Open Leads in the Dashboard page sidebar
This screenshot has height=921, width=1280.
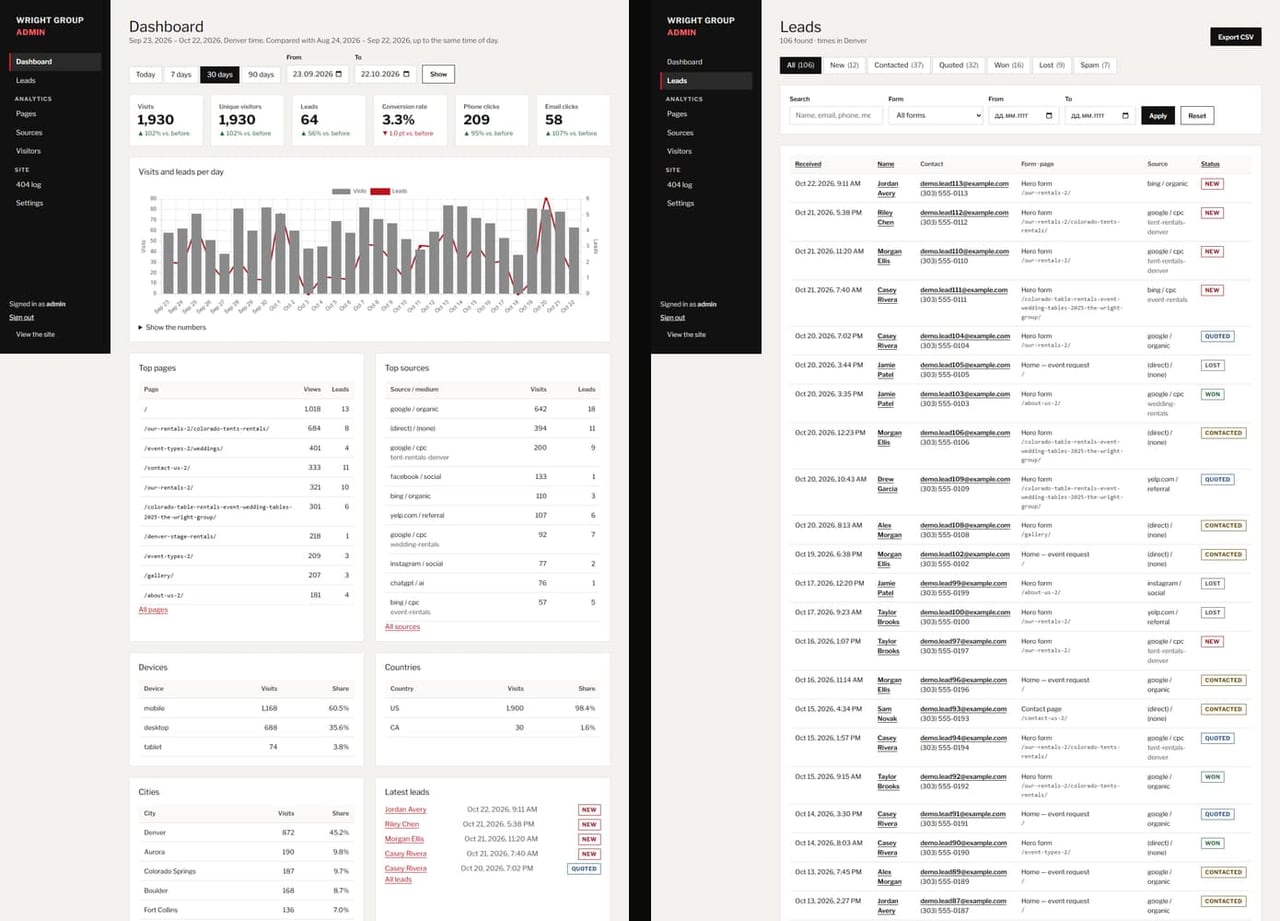tap(55, 80)
